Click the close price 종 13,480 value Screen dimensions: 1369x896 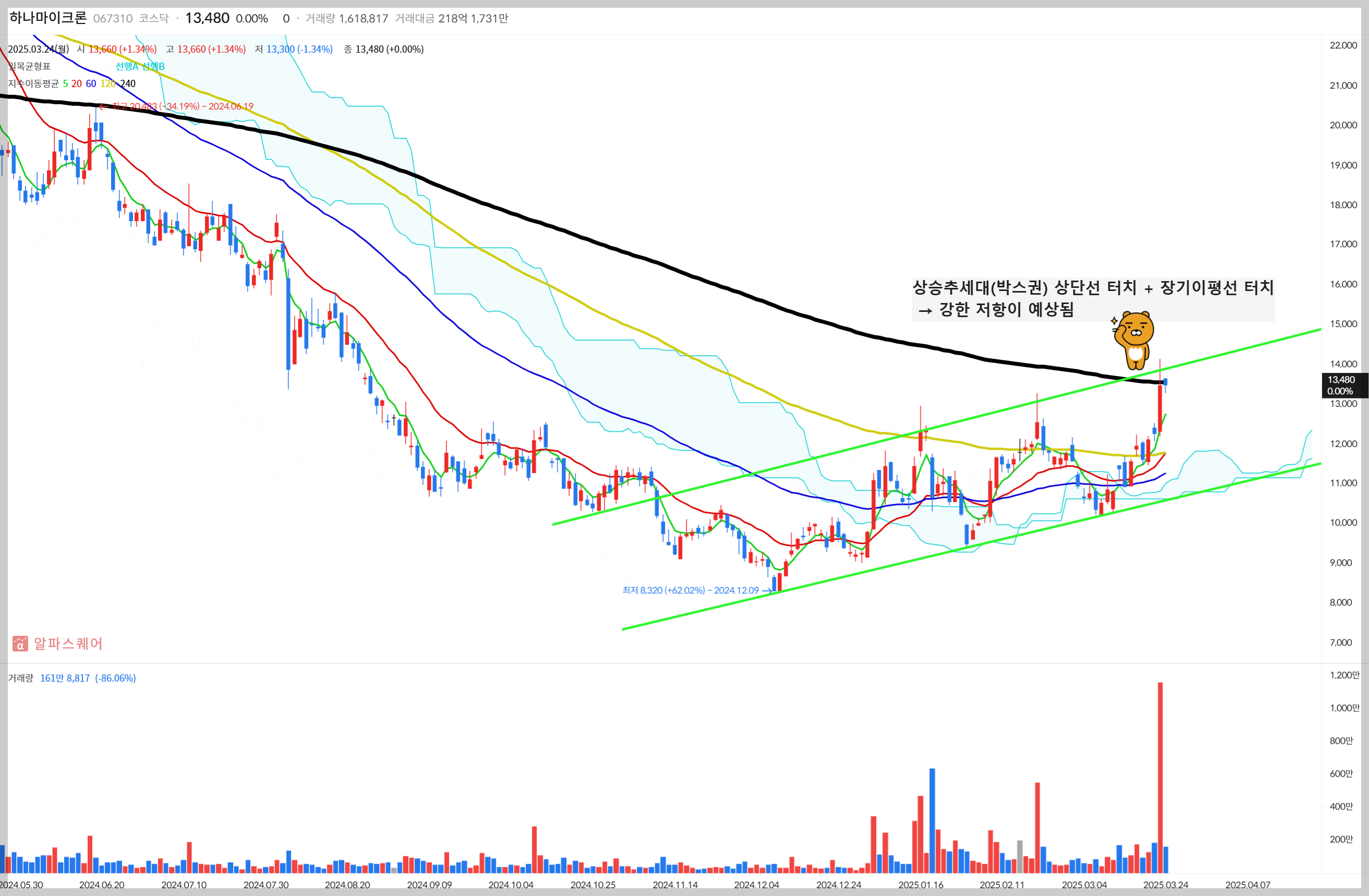tap(384, 49)
